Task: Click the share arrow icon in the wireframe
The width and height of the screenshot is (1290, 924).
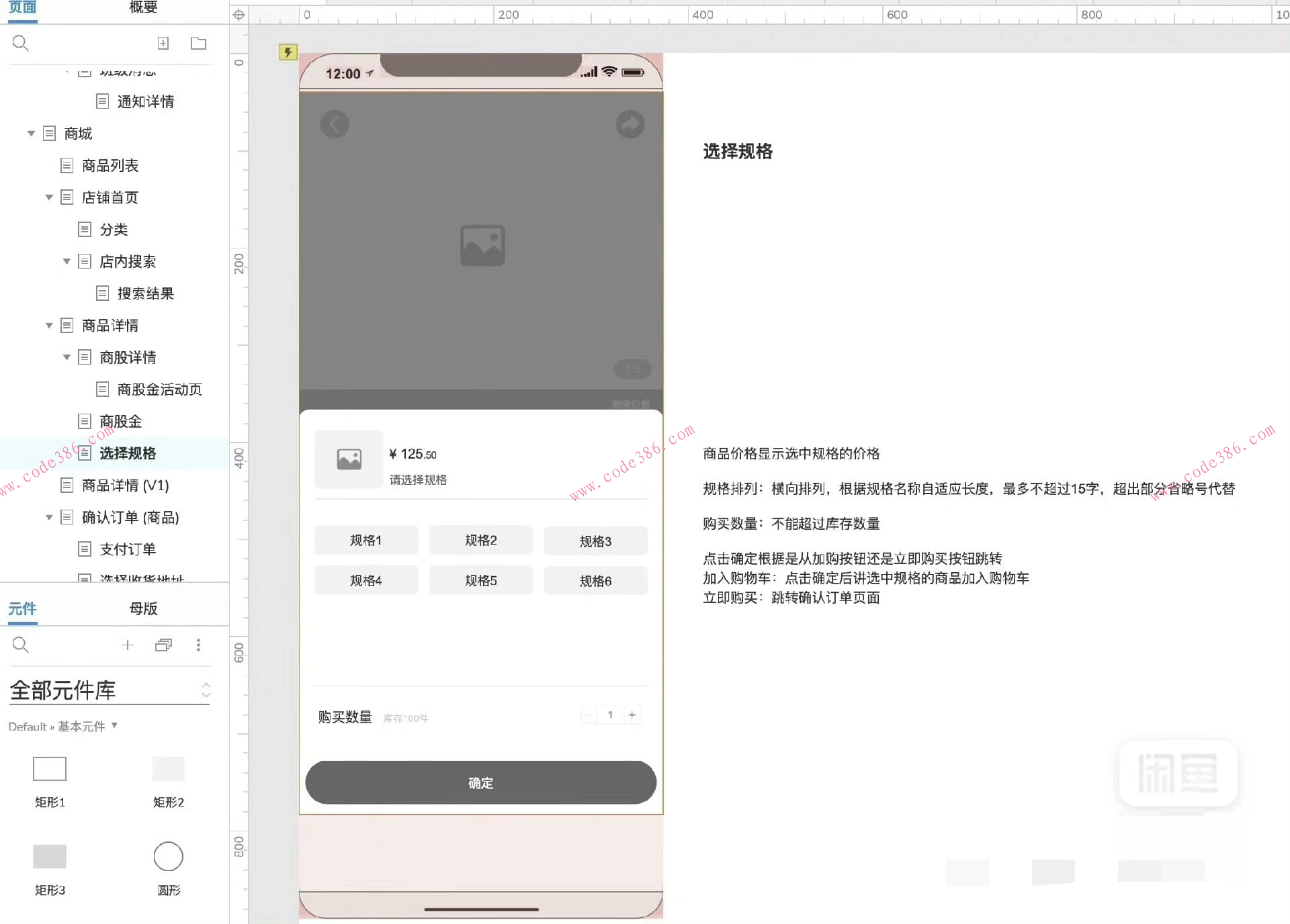Action: tap(630, 124)
